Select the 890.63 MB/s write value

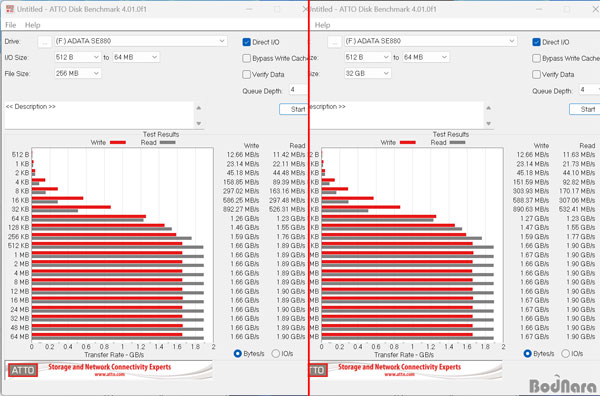point(531,209)
